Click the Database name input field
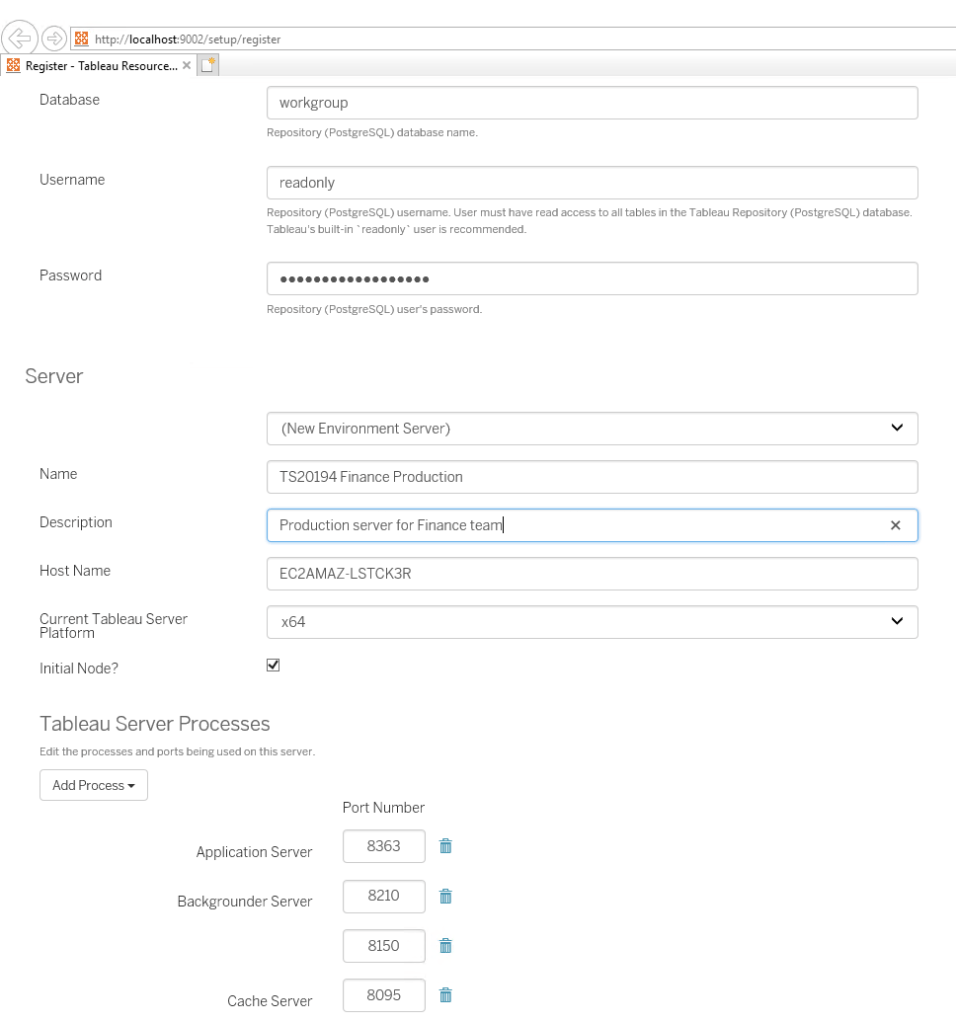 point(592,103)
